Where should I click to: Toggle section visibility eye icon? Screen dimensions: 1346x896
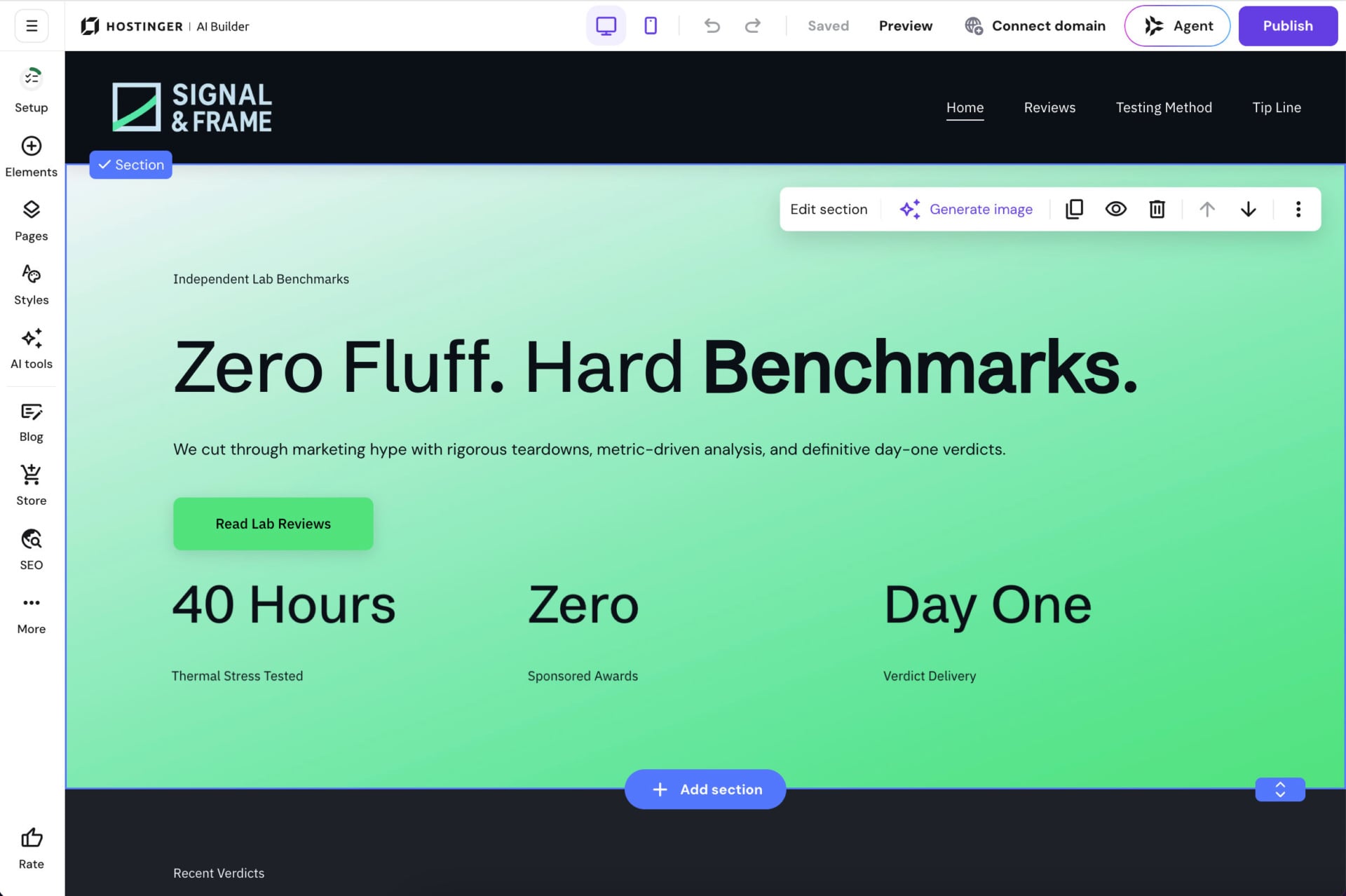(1116, 209)
